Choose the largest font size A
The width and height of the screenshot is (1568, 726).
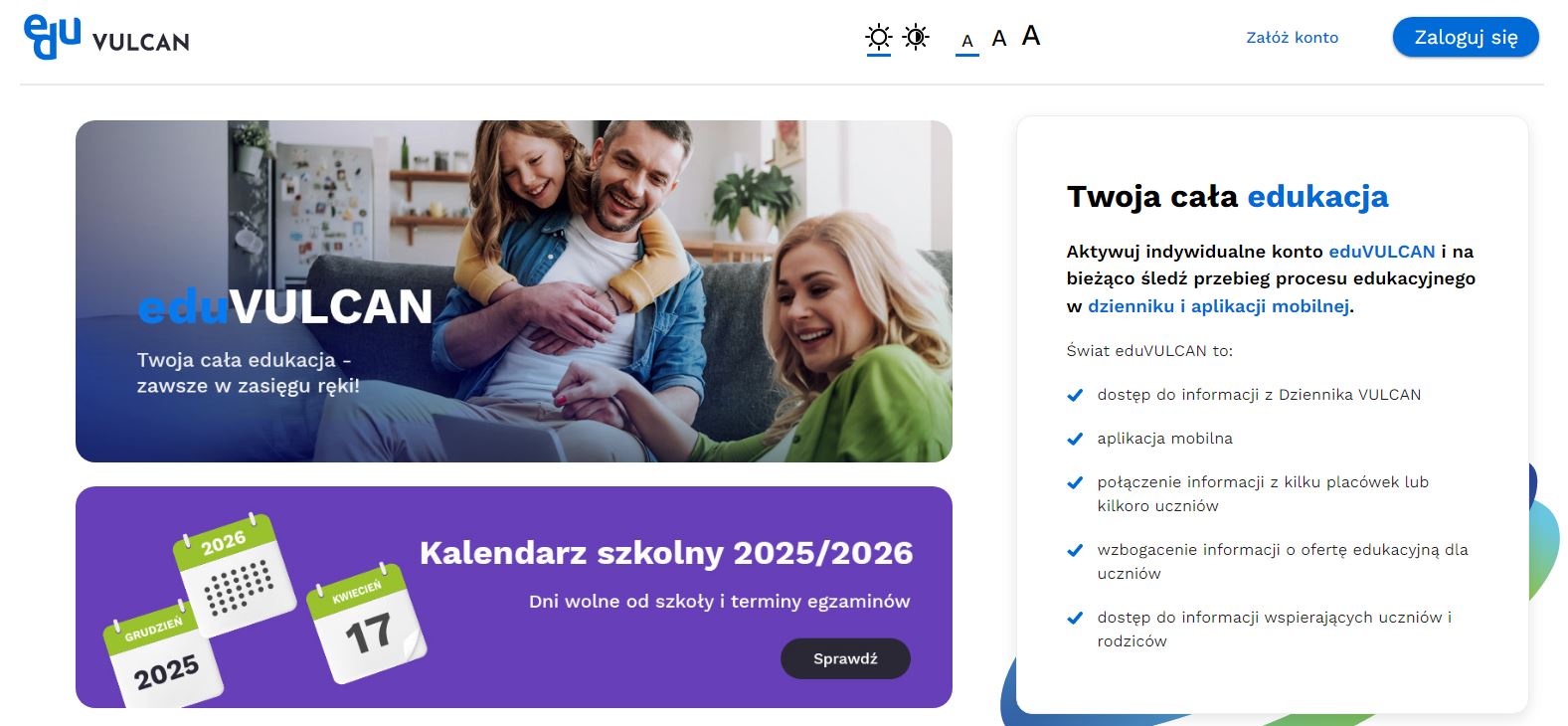click(1031, 37)
